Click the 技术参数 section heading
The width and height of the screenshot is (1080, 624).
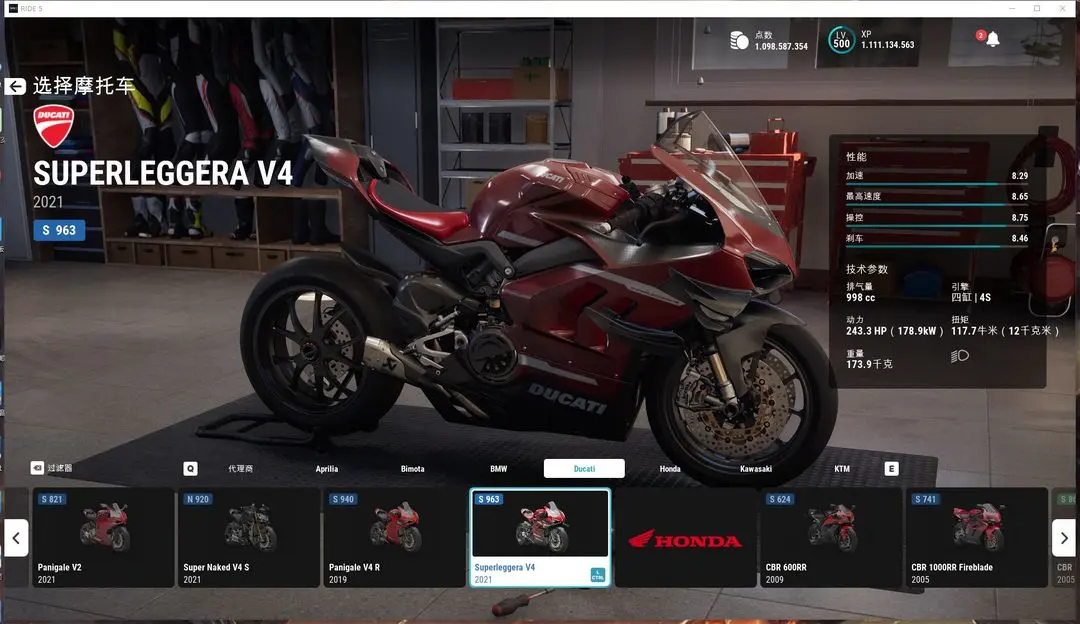tap(867, 269)
